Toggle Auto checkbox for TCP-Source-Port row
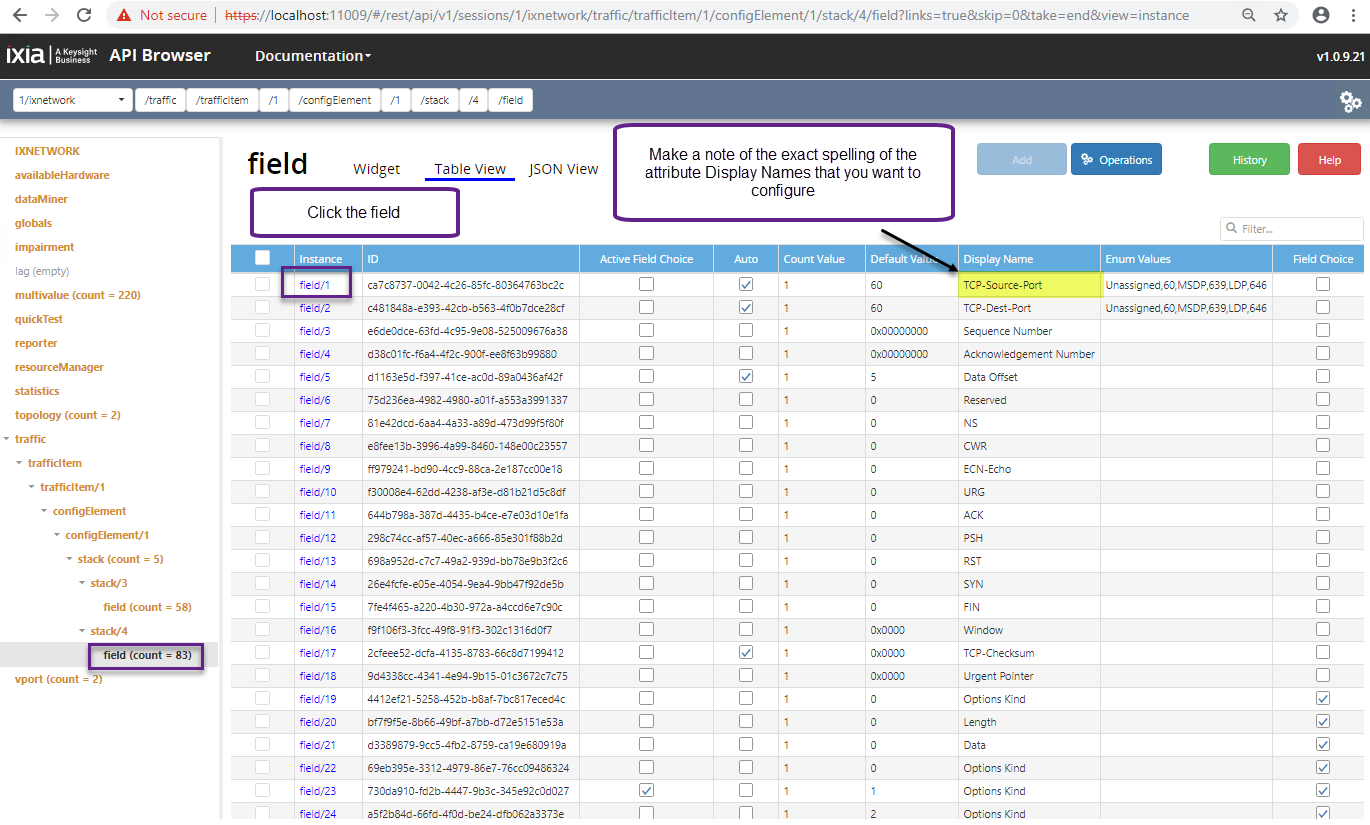 tap(746, 284)
